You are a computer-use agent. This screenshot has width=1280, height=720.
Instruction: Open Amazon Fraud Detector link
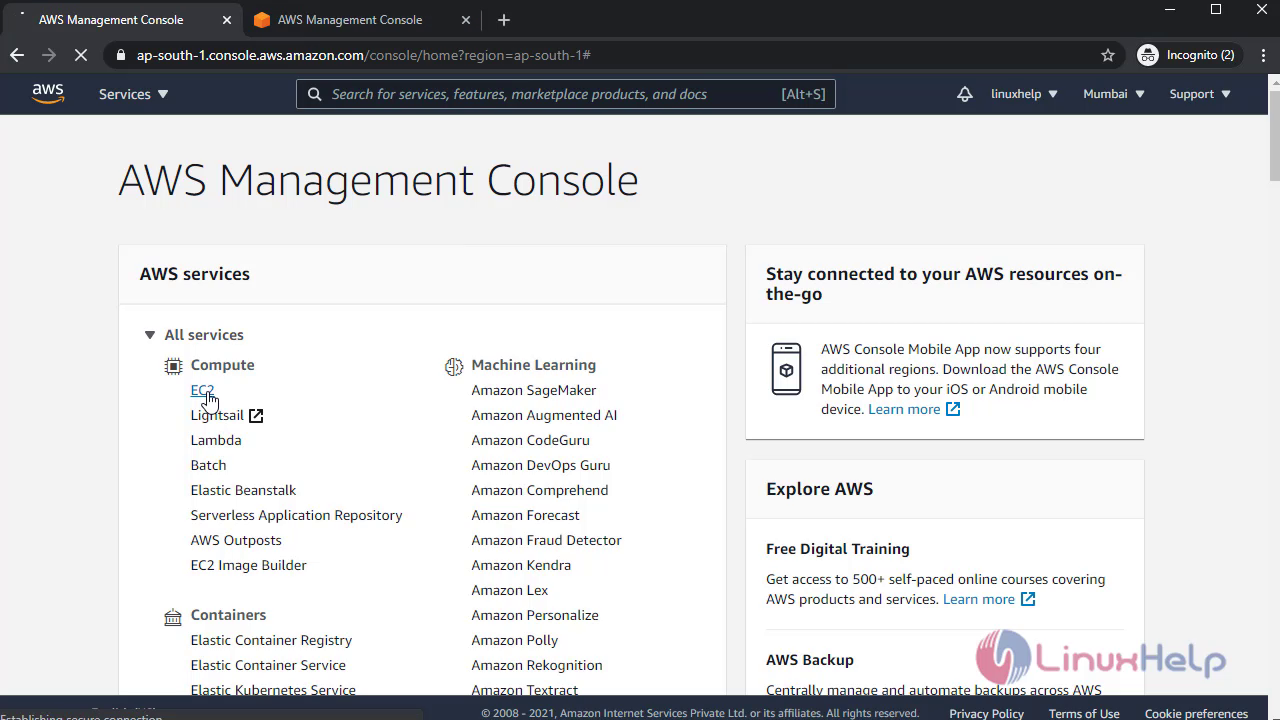[546, 540]
